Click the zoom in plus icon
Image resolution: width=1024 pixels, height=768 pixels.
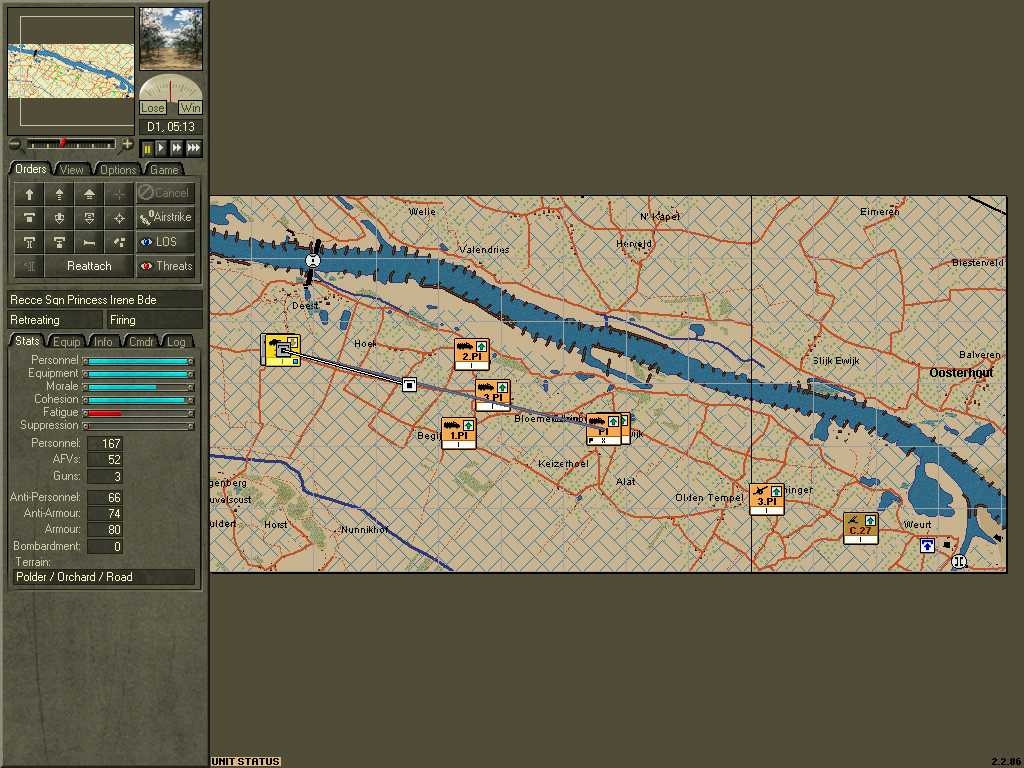pos(127,144)
